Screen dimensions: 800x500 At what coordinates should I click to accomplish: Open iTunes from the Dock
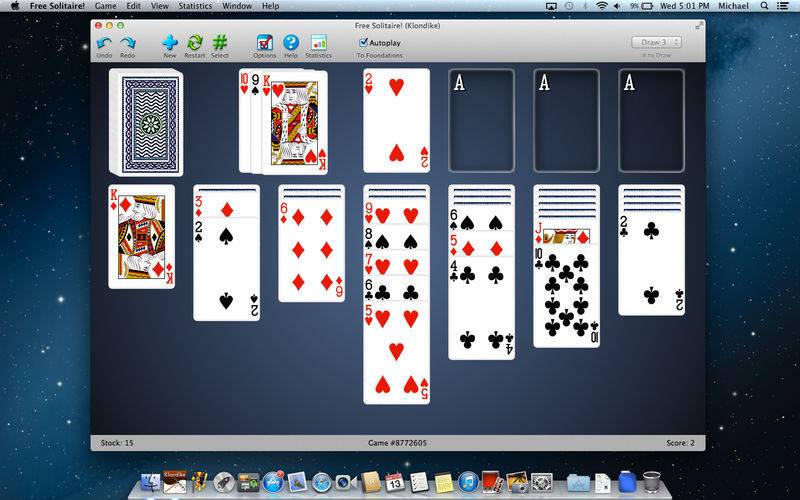[x=468, y=482]
